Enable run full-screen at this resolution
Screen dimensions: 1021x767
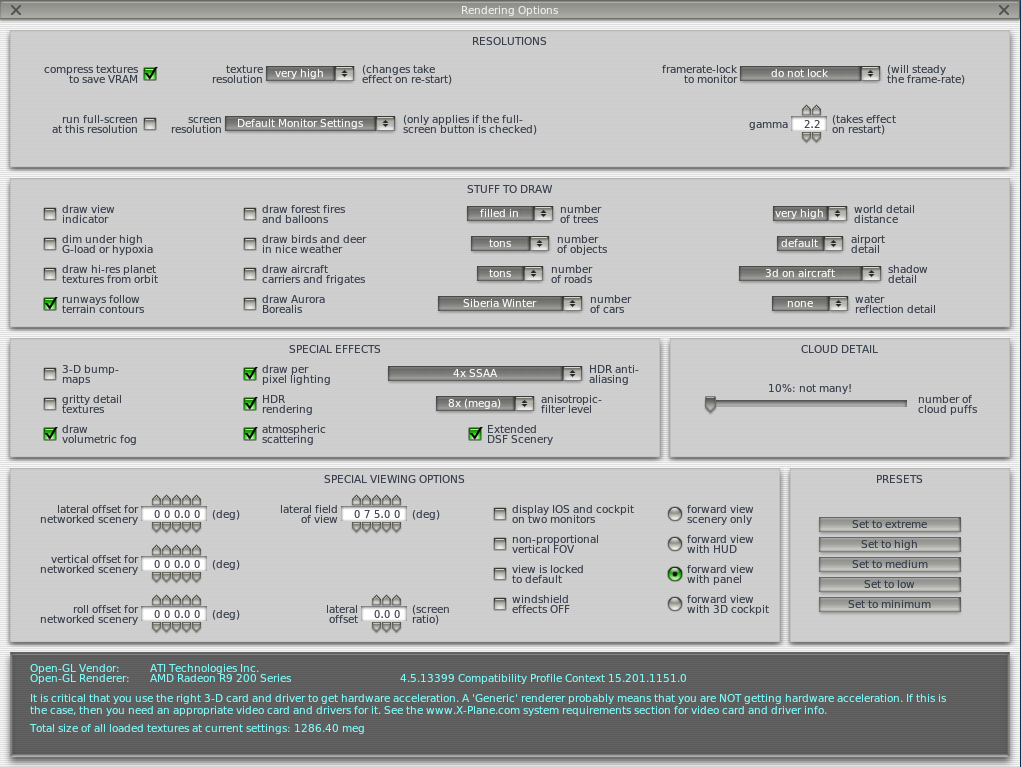coord(150,124)
